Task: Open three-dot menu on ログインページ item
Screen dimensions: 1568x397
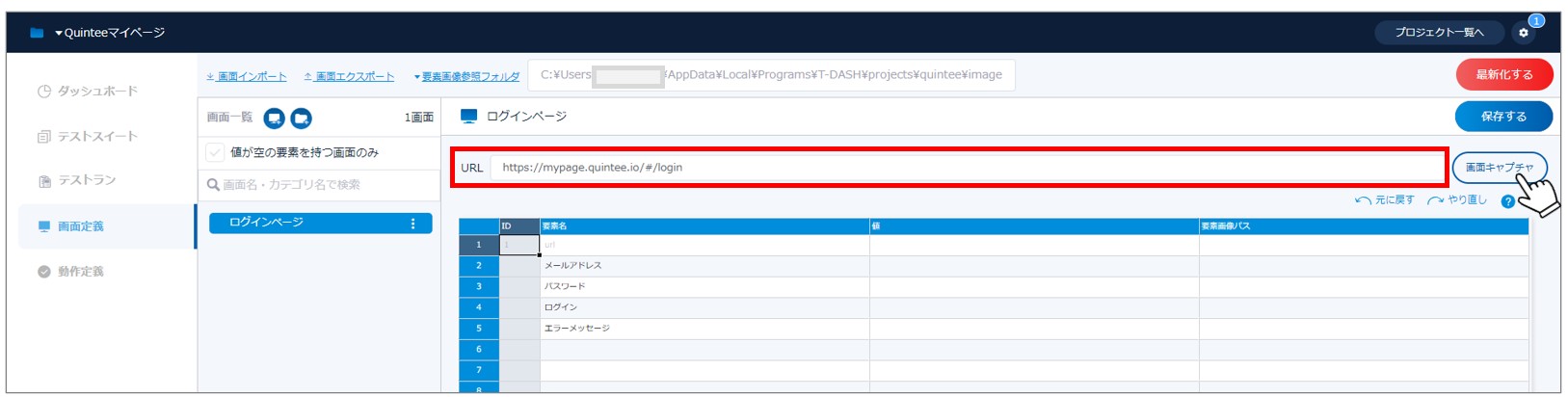Action: click(x=413, y=224)
